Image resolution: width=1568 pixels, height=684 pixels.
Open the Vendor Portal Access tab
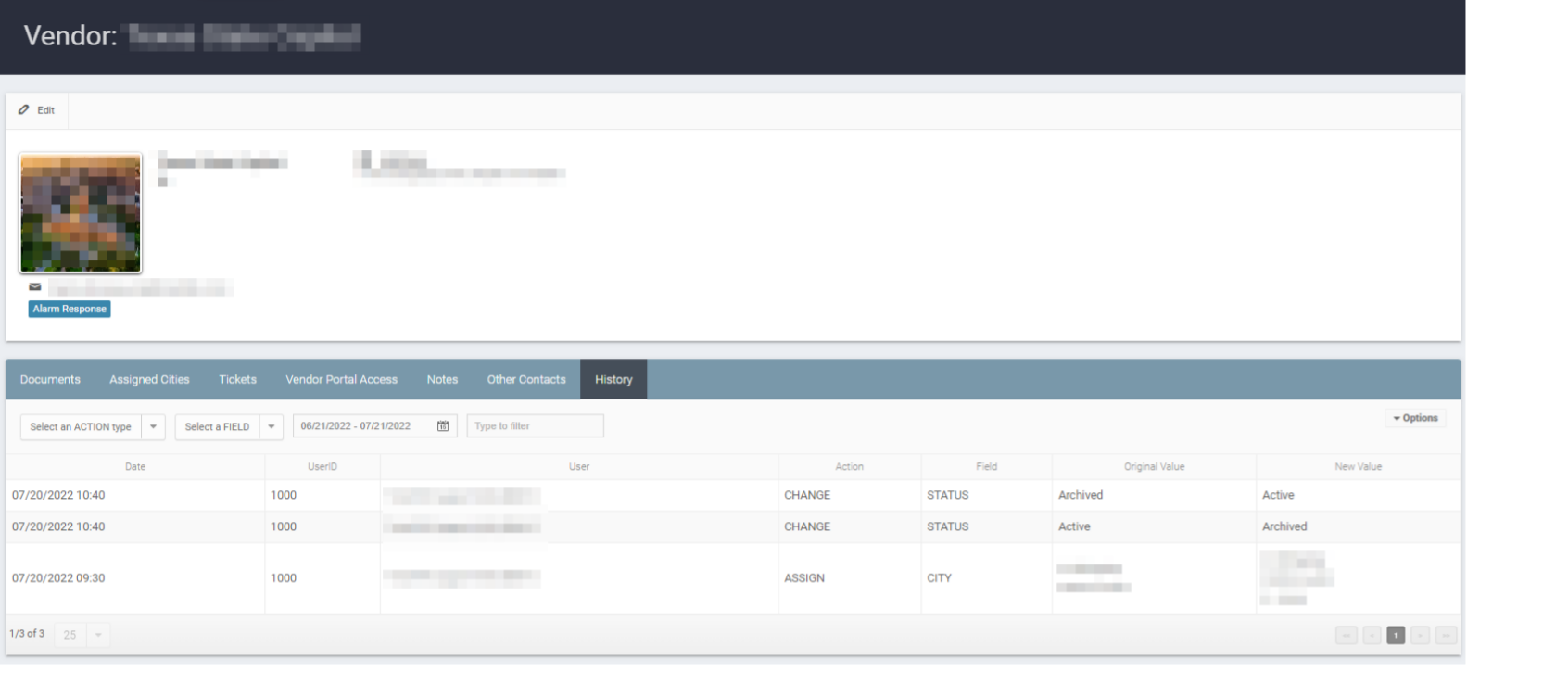(x=341, y=380)
